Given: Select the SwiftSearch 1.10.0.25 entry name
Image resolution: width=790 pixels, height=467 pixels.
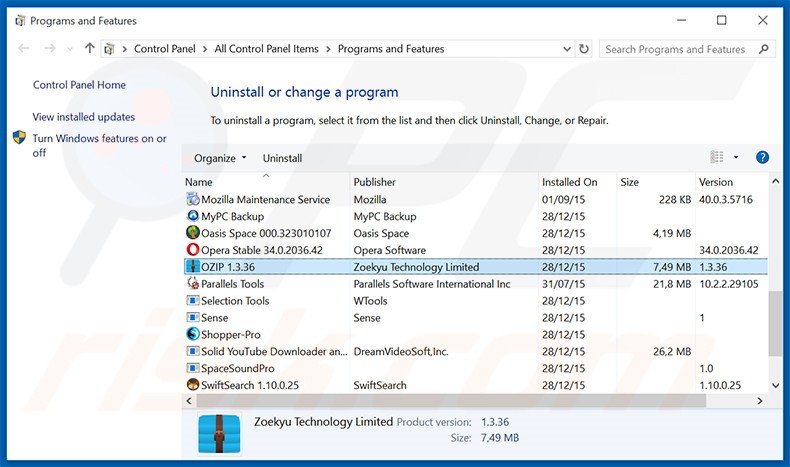Looking at the screenshot, I should point(250,385).
